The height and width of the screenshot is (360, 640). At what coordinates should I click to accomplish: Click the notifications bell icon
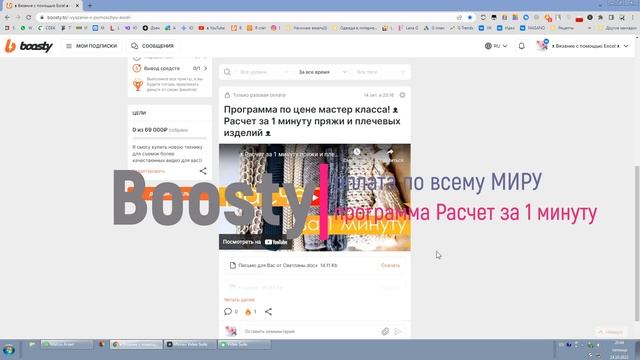[x=521, y=46]
